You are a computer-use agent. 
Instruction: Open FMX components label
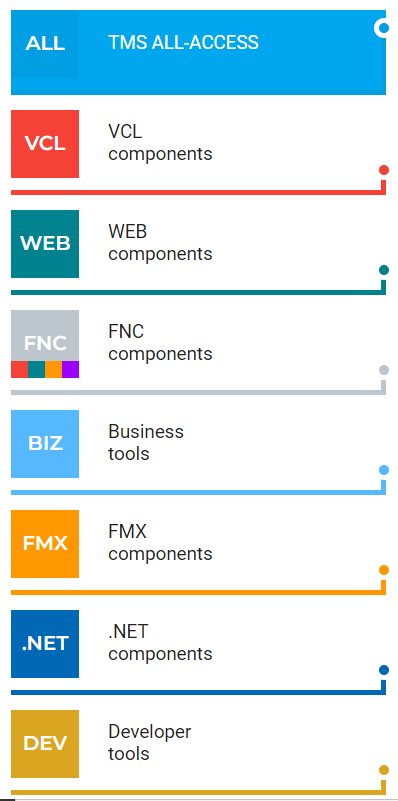pos(160,543)
